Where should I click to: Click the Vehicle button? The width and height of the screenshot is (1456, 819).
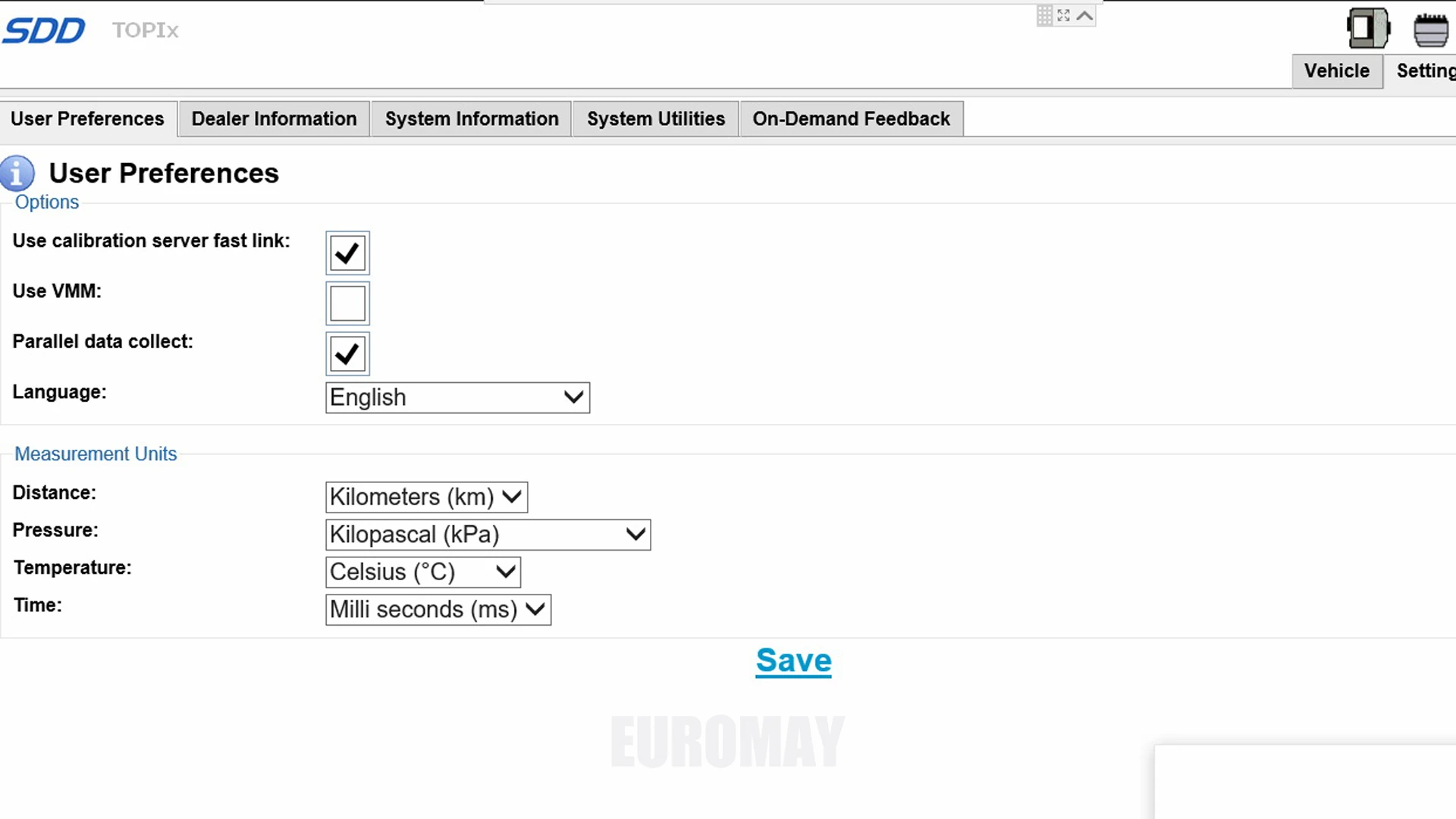coord(1336,71)
